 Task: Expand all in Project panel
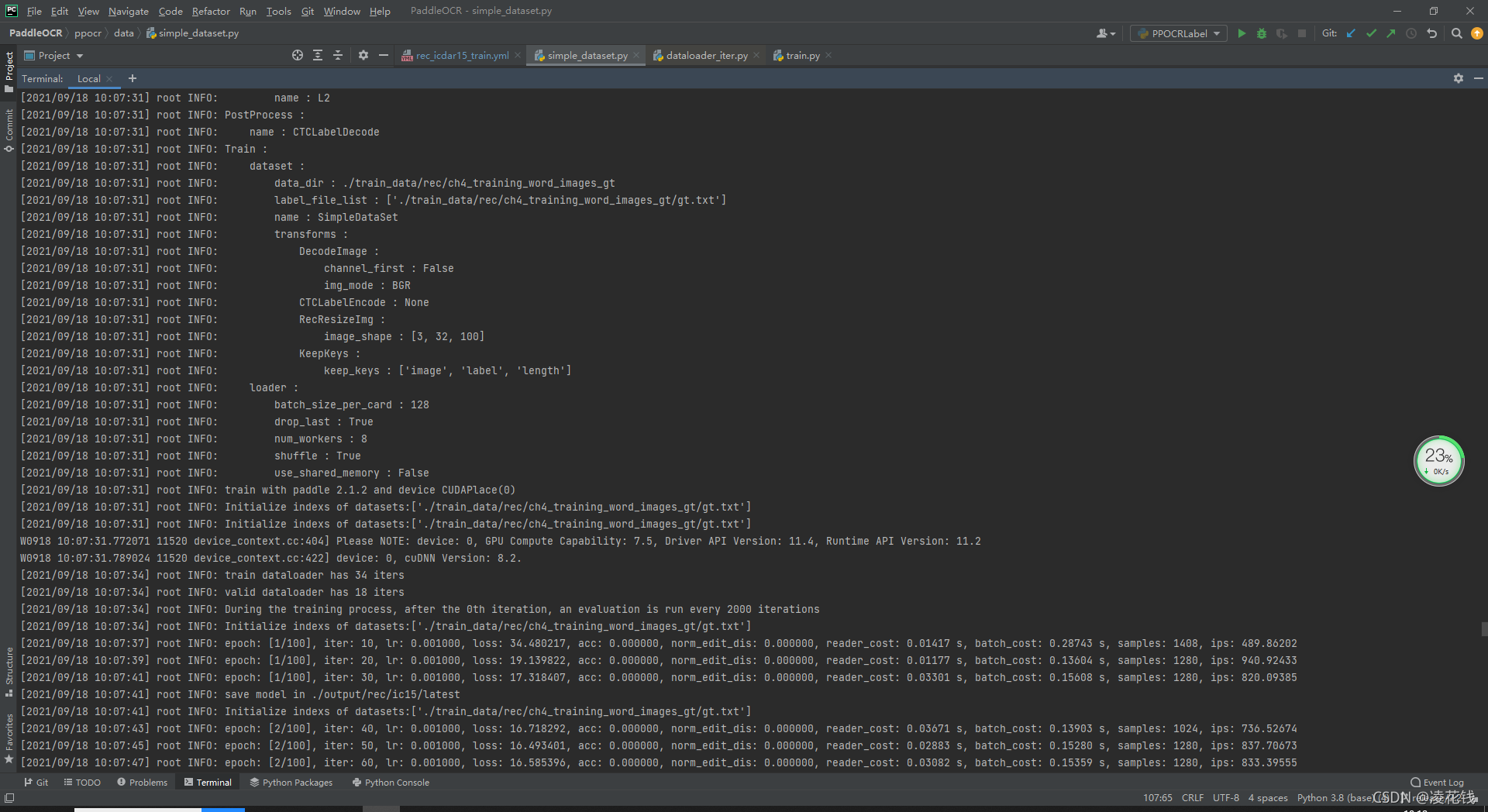tap(318, 55)
